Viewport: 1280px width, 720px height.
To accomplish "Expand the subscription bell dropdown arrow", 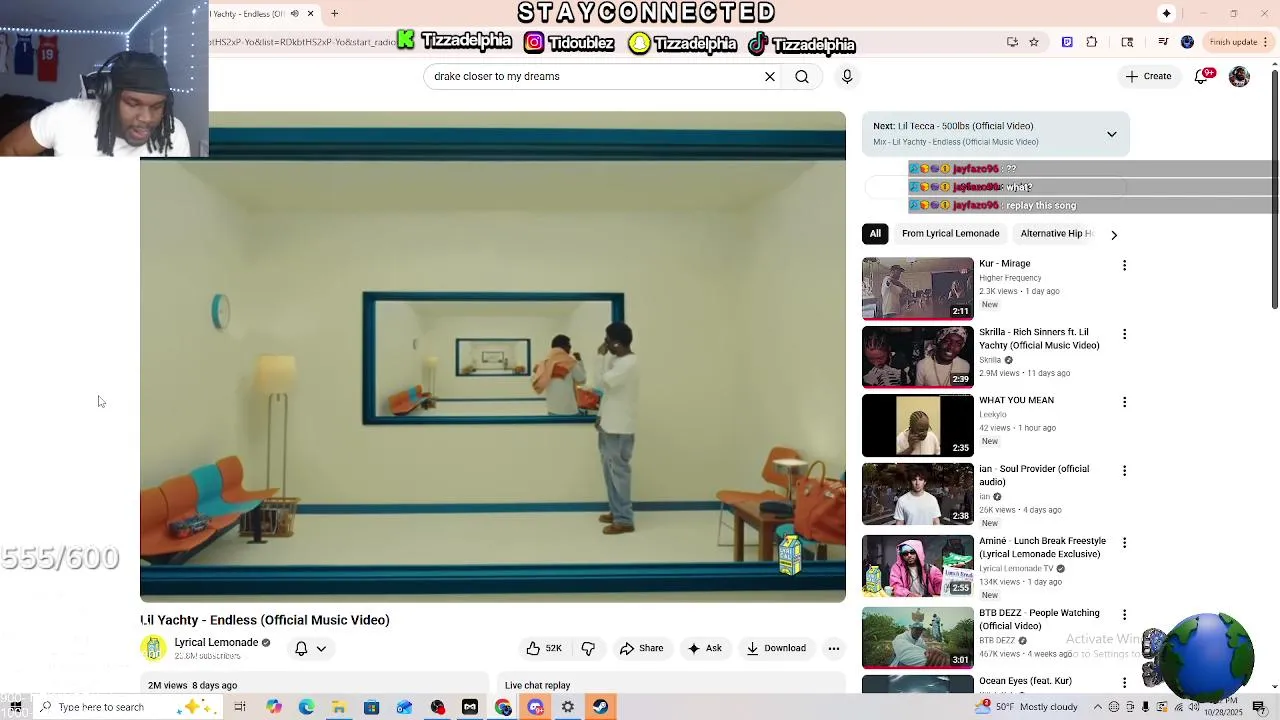I will (321, 648).
